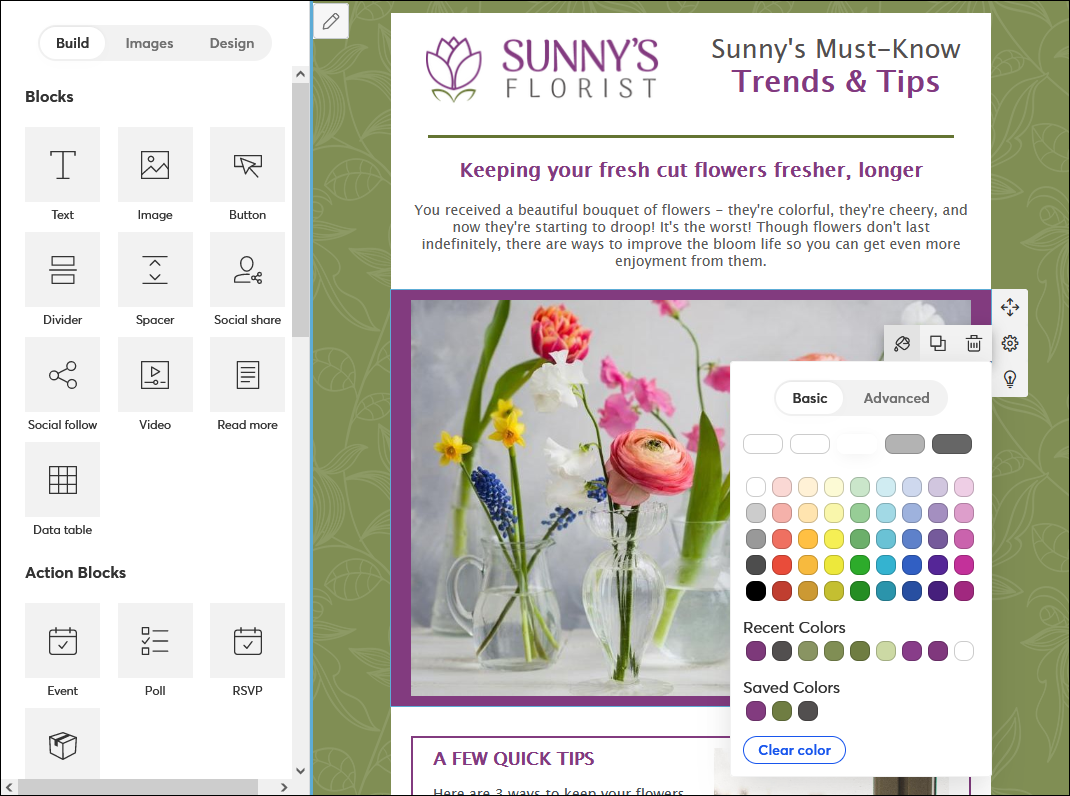Image resolution: width=1070 pixels, height=796 pixels.
Task: Insert a Divider block
Action: coord(62,269)
